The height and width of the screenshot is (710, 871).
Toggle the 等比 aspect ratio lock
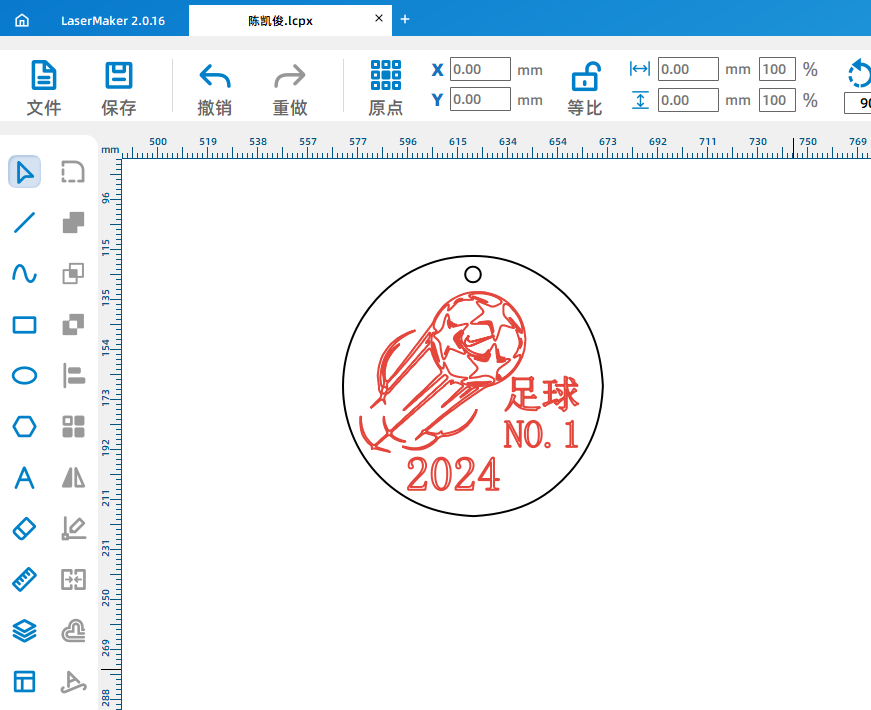tap(585, 88)
